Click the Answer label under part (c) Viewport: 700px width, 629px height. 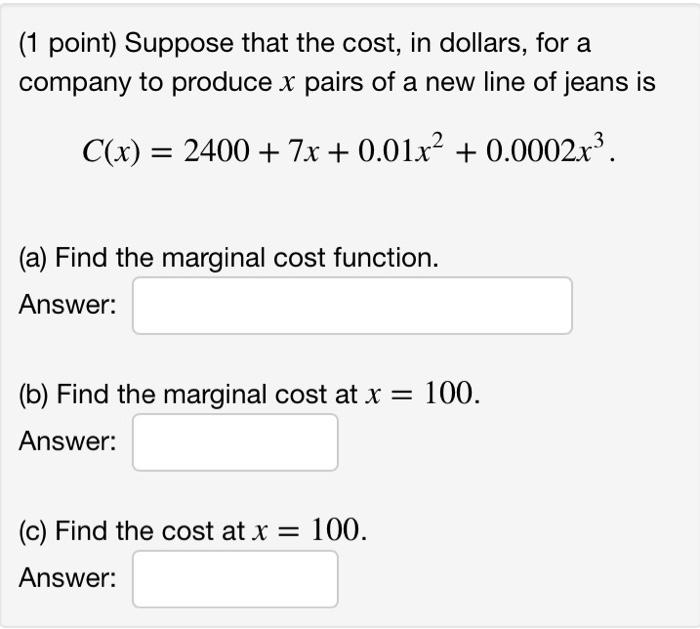click(x=67, y=578)
